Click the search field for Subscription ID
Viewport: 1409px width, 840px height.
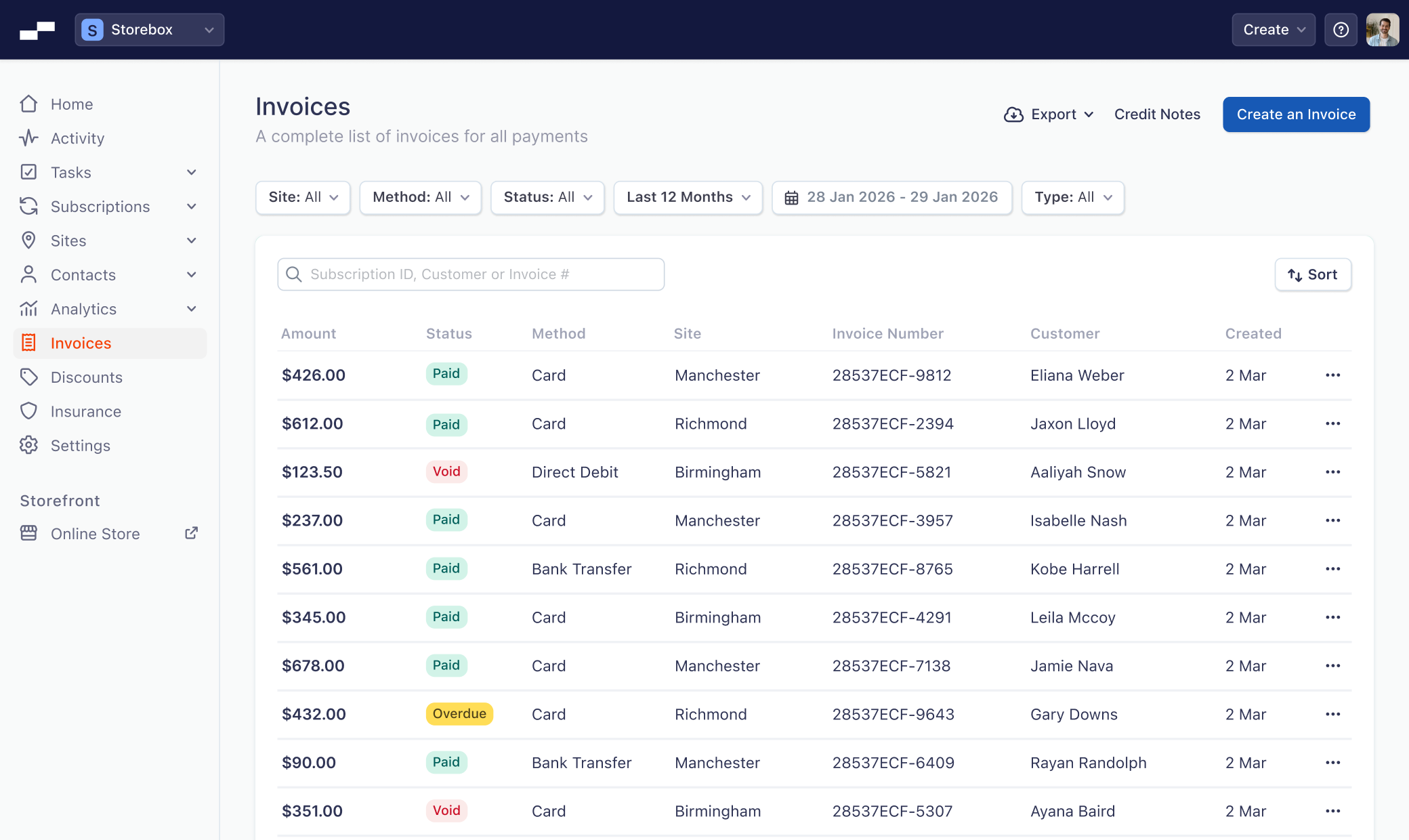coord(470,274)
